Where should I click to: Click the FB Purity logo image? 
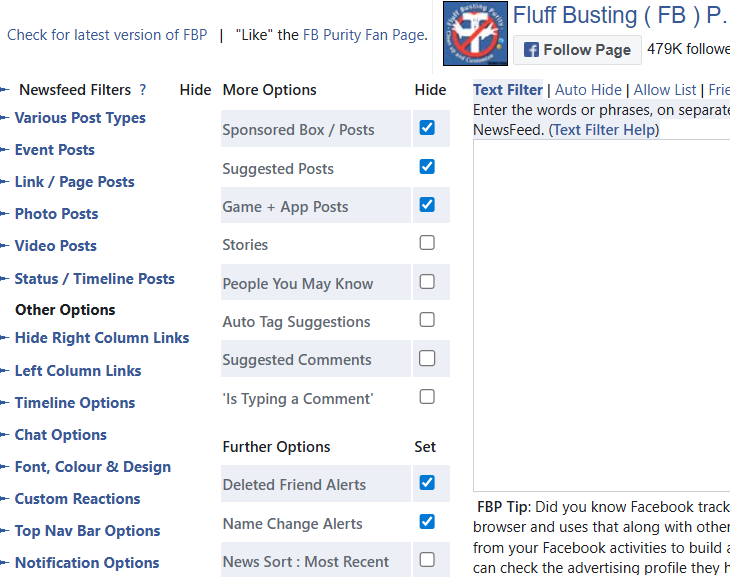pos(475,33)
